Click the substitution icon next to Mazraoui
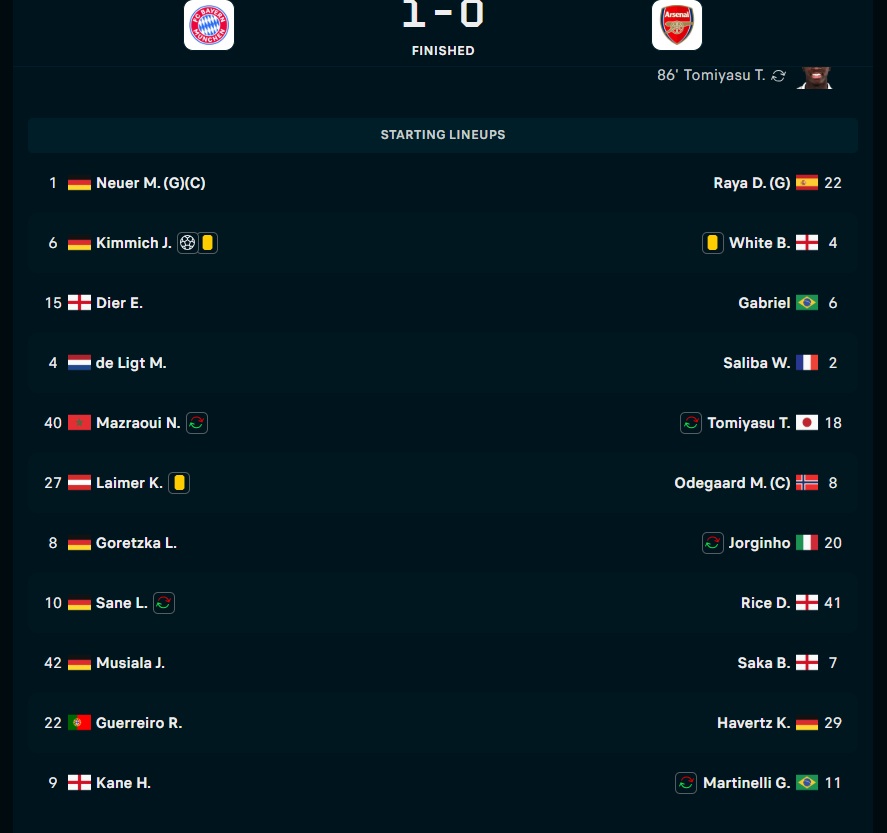Image resolution: width=887 pixels, height=833 pixels. [197, 423]
